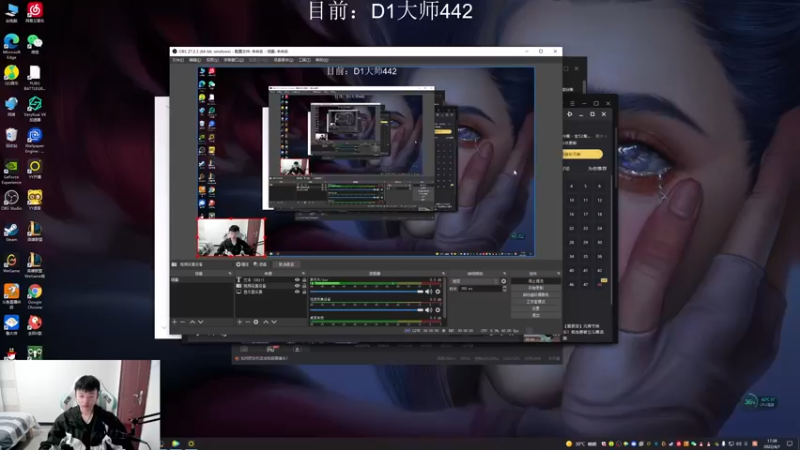
Task: Open first mixer channel settings gear
Action: click(x=438, y=292)
